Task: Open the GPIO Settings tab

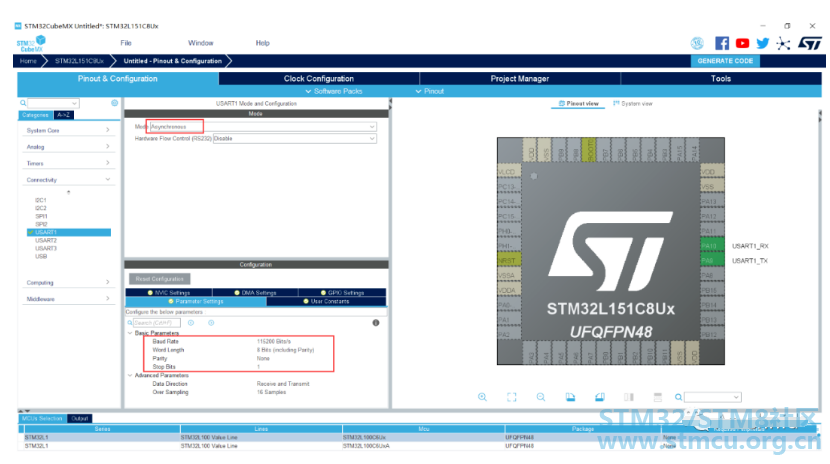Action: 342,293
